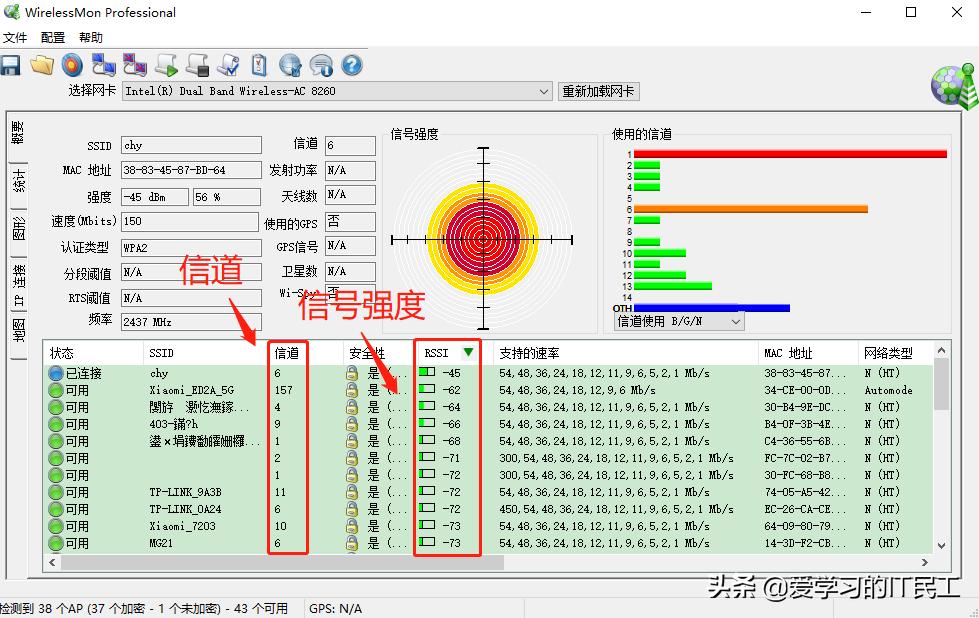Open a file using the folder toolbar icon
The height and width of the screenshot is (618, 979).
tap(41, 64)
